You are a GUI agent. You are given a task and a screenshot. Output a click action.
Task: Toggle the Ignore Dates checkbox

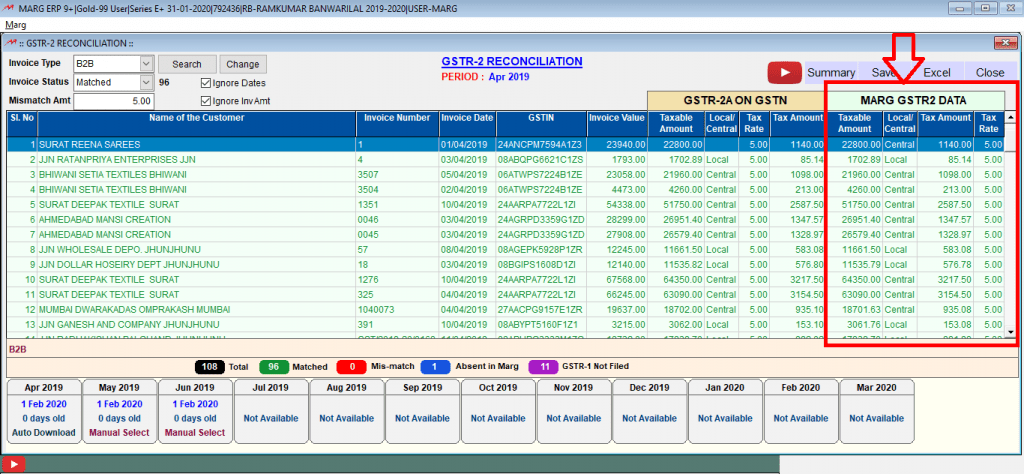[x=206, y=84]
